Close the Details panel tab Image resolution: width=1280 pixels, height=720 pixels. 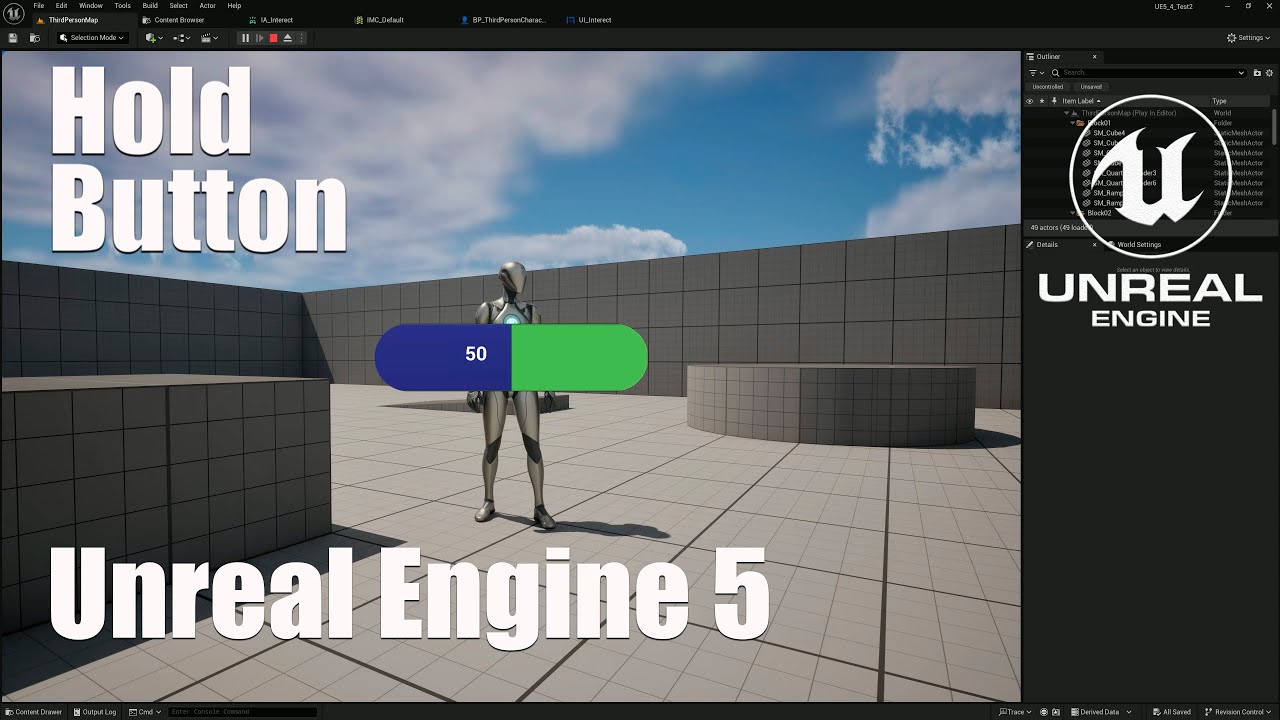[x=1094, y=245]
